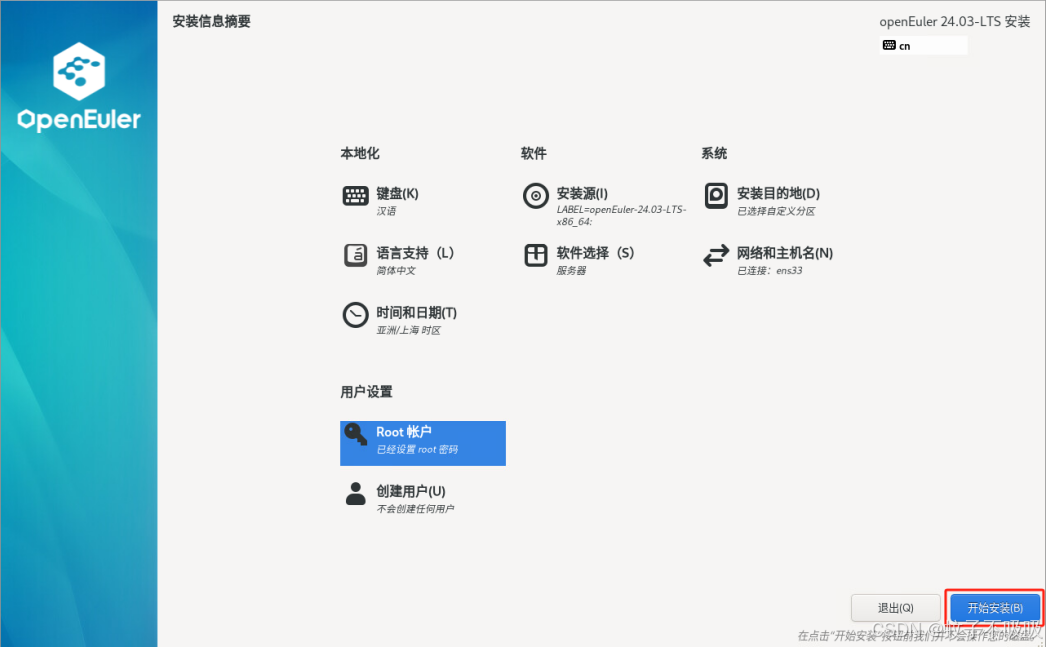Click the 汉语 keyboard status text
This screenshot has width=1047, height=648.
coord(386,211)
